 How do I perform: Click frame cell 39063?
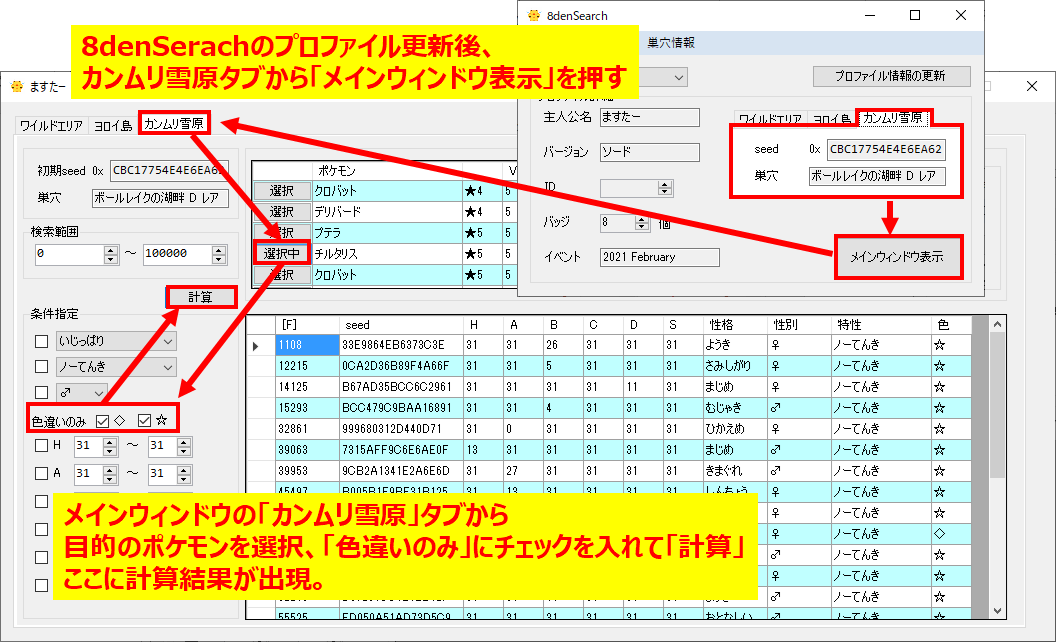point(307,450)
